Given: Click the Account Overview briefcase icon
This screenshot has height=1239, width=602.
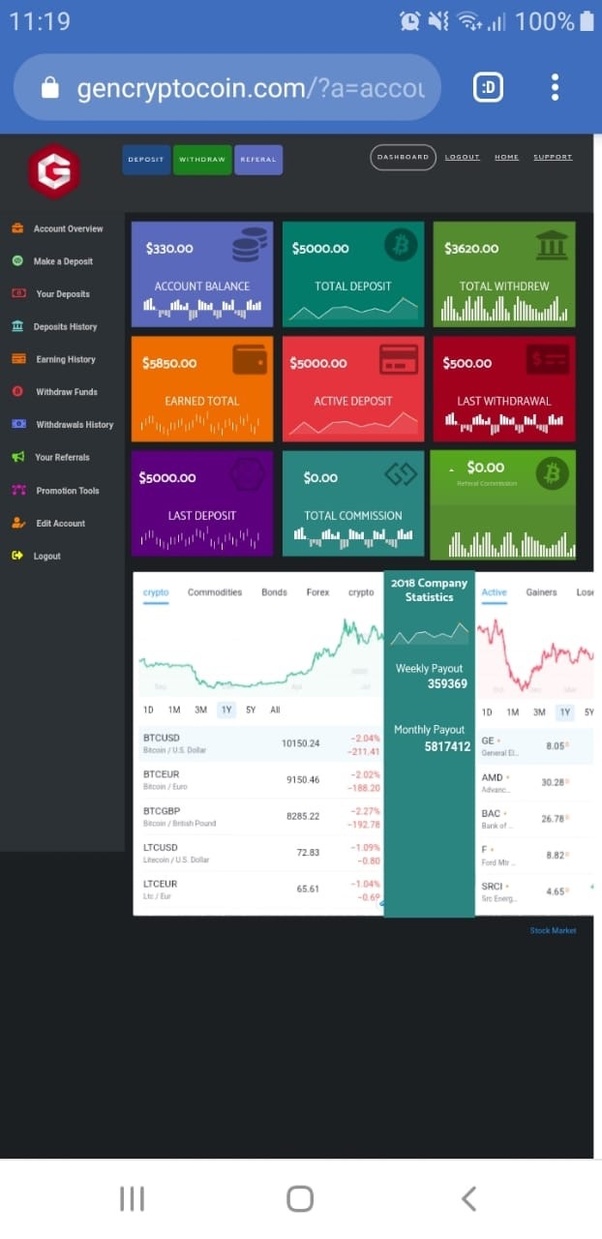Looking at the screenshot, I should (x=18, y=228).
